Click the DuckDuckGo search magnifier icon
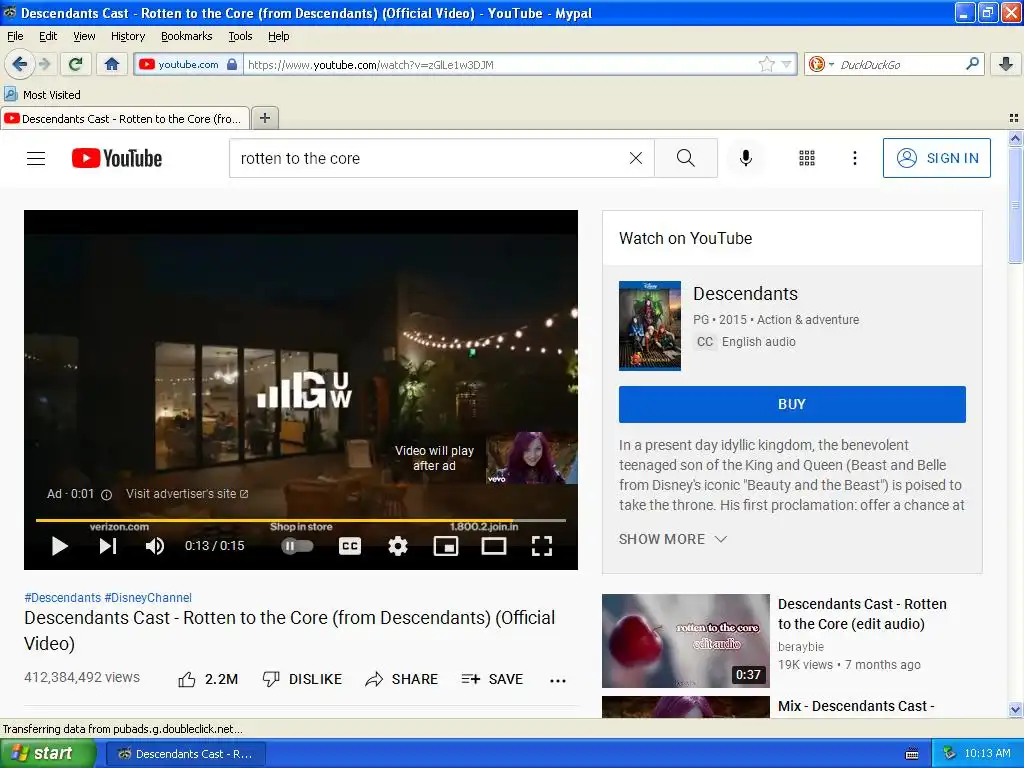1024x768 pixels. [x=972, y=64]
